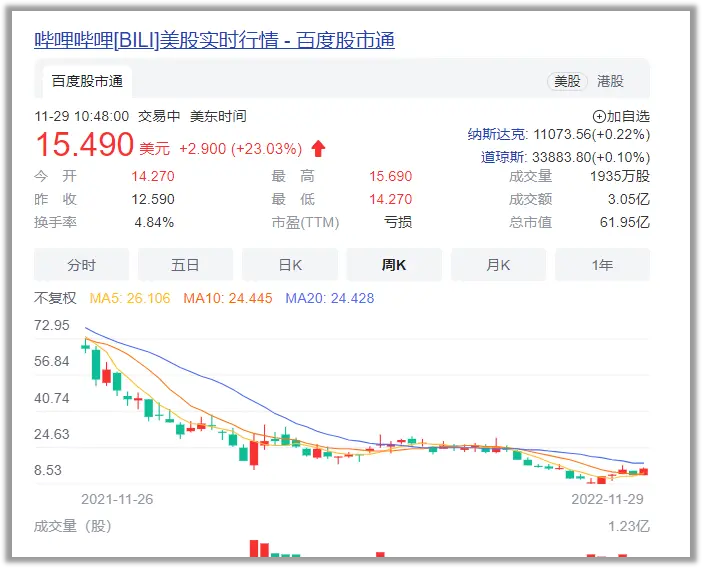Click the 成交量（股）volume chart label
Image resolution: width=703 pixels, height=569 pixels.
[x=73, y=526]
